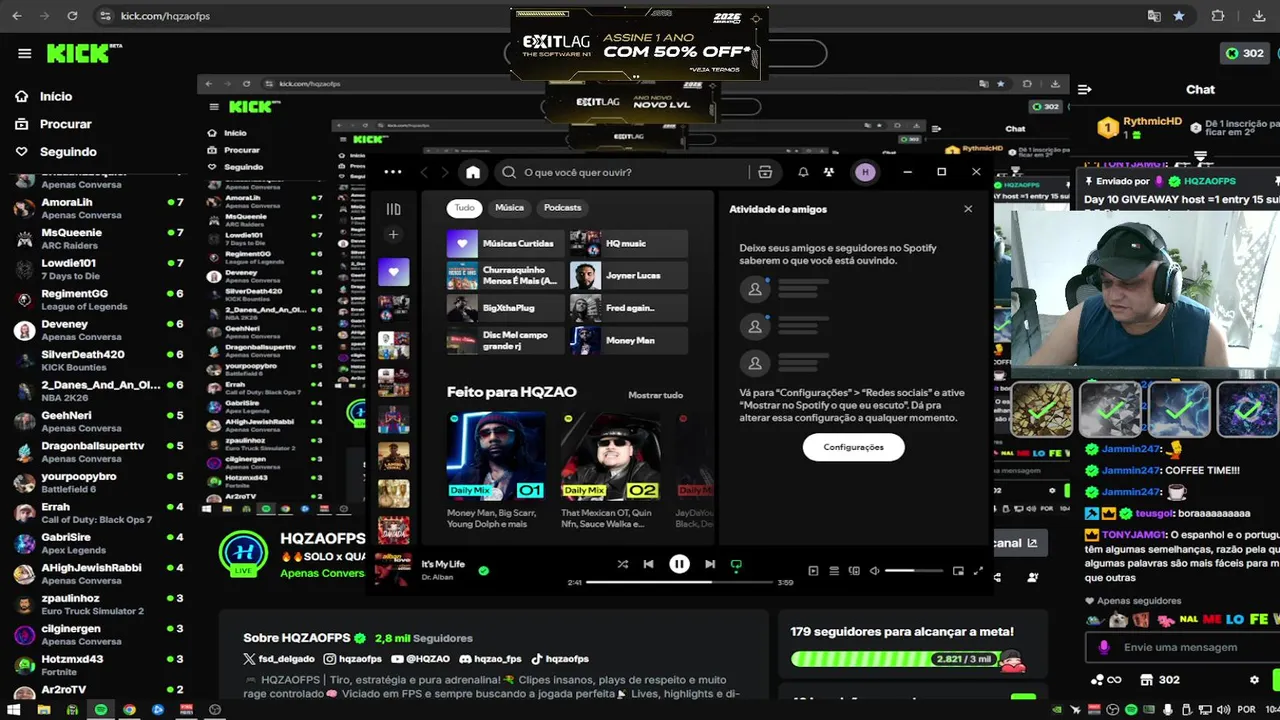Open Daily Mix 01 thumbnail
Viewport: 1280px width, 720px height.
496,456
